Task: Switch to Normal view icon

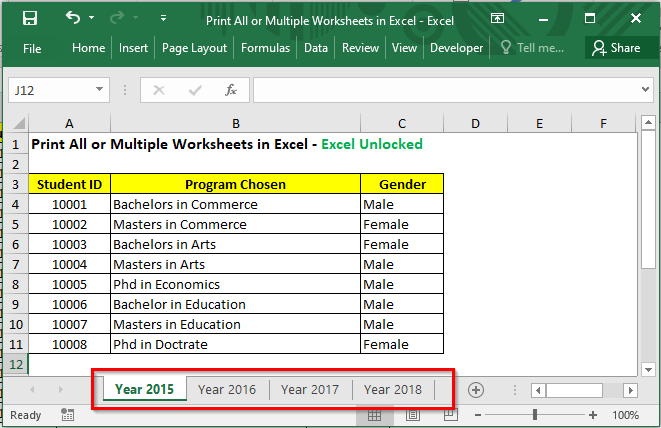Action: pyautogui.click(x=374, y=415)
